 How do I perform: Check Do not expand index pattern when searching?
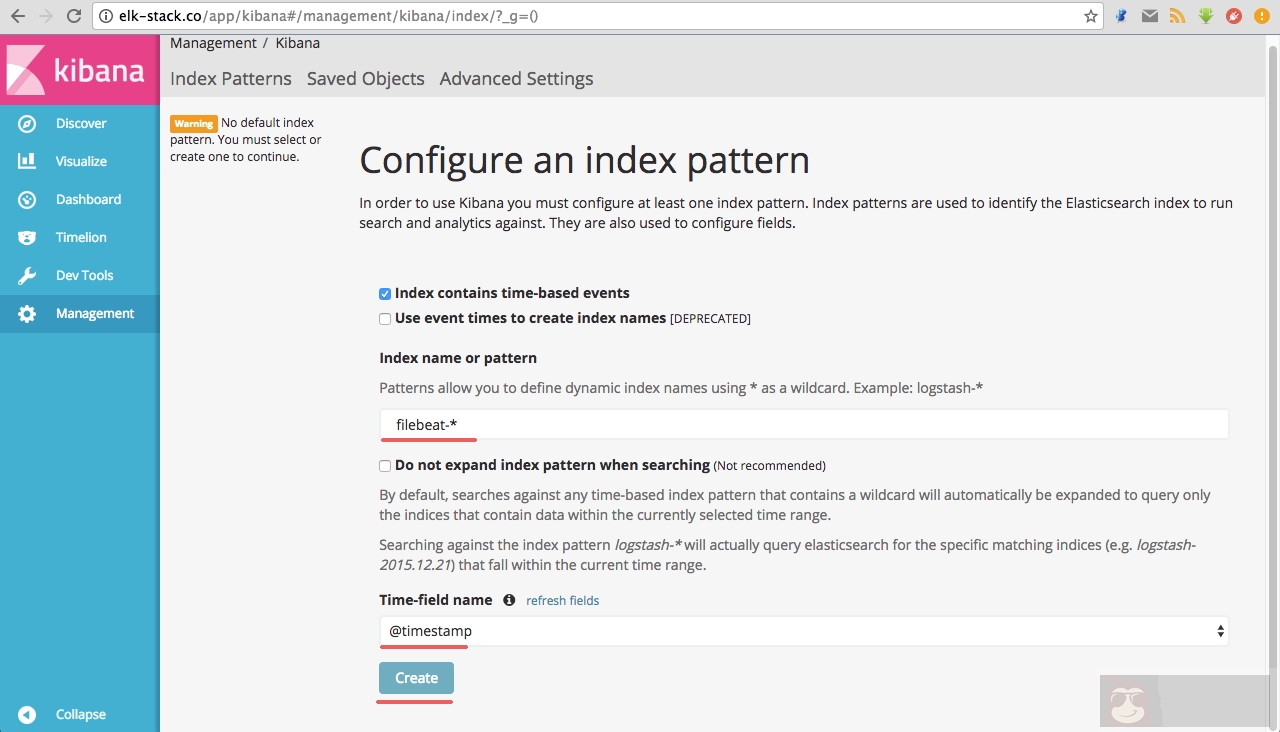[x=385, y=466]
